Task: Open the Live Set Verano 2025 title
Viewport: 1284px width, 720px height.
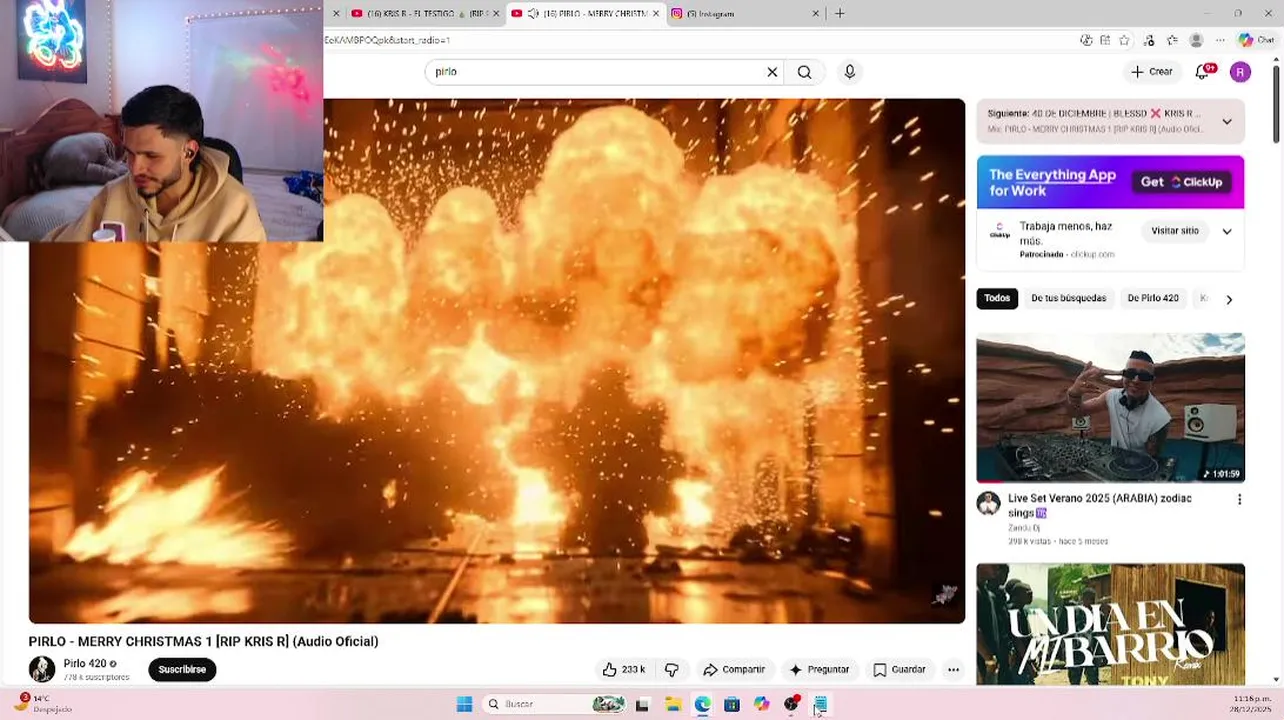Action: [1100, 505]
